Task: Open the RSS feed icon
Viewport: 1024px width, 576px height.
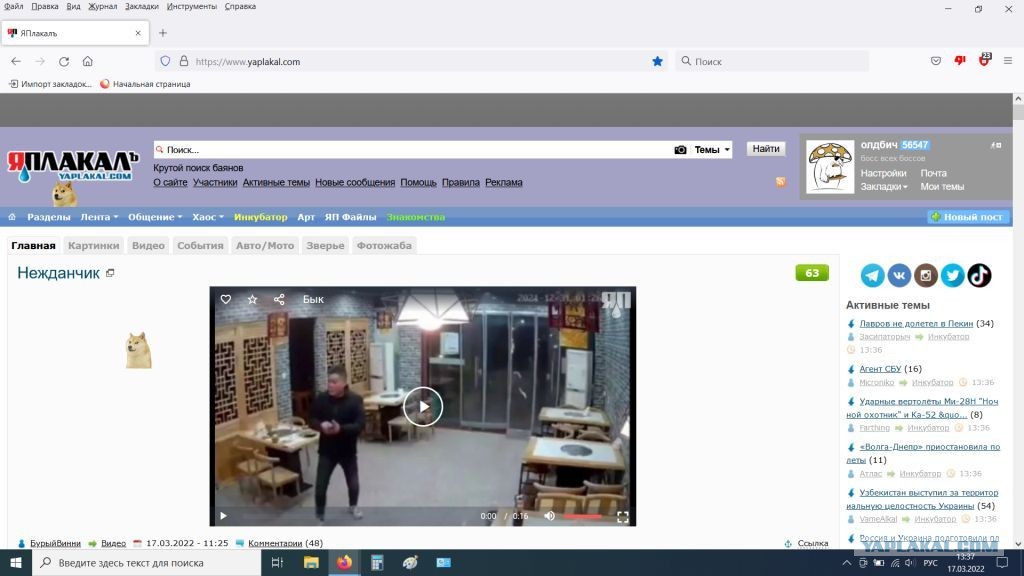Action: pyautogui.click(x=780, y=182)
